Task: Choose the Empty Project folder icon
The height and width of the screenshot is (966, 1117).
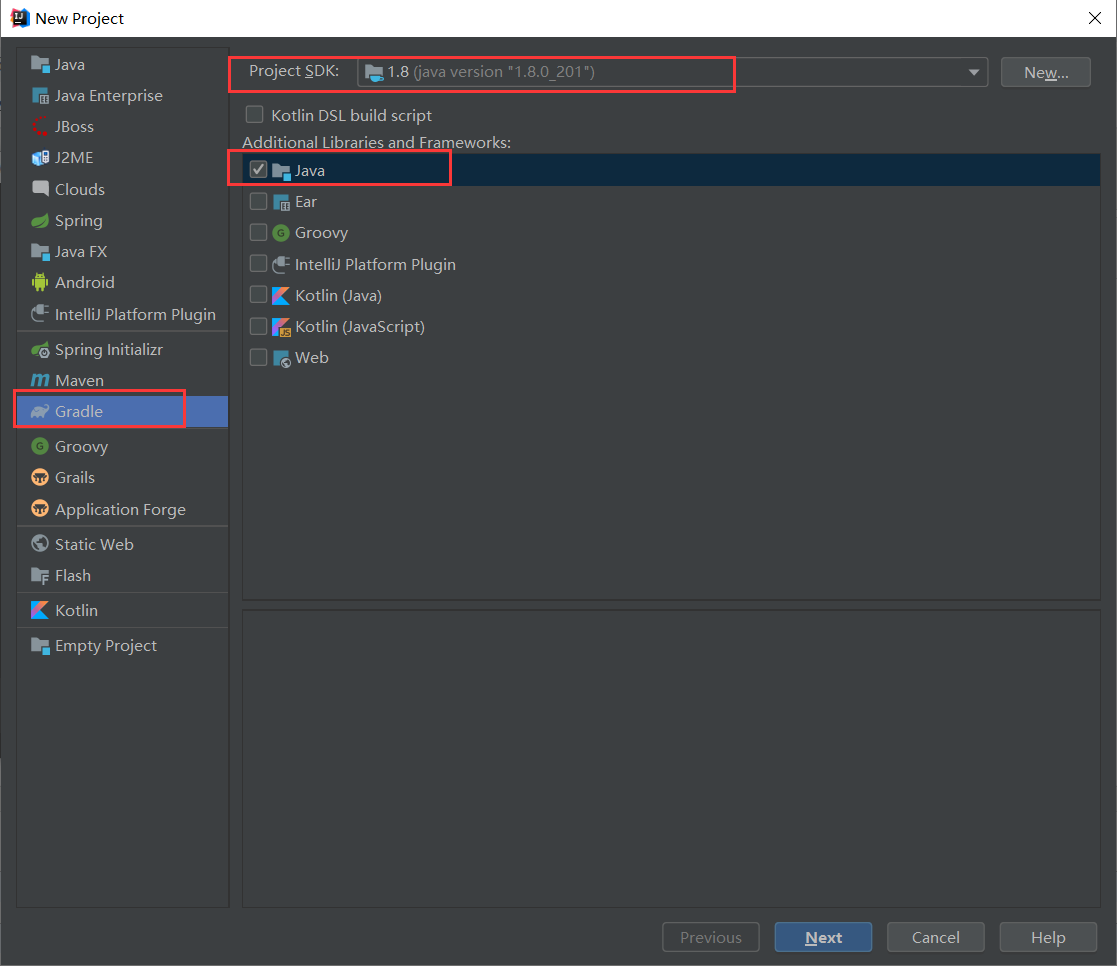Action: pyautogui.click(x=40, y=645)
